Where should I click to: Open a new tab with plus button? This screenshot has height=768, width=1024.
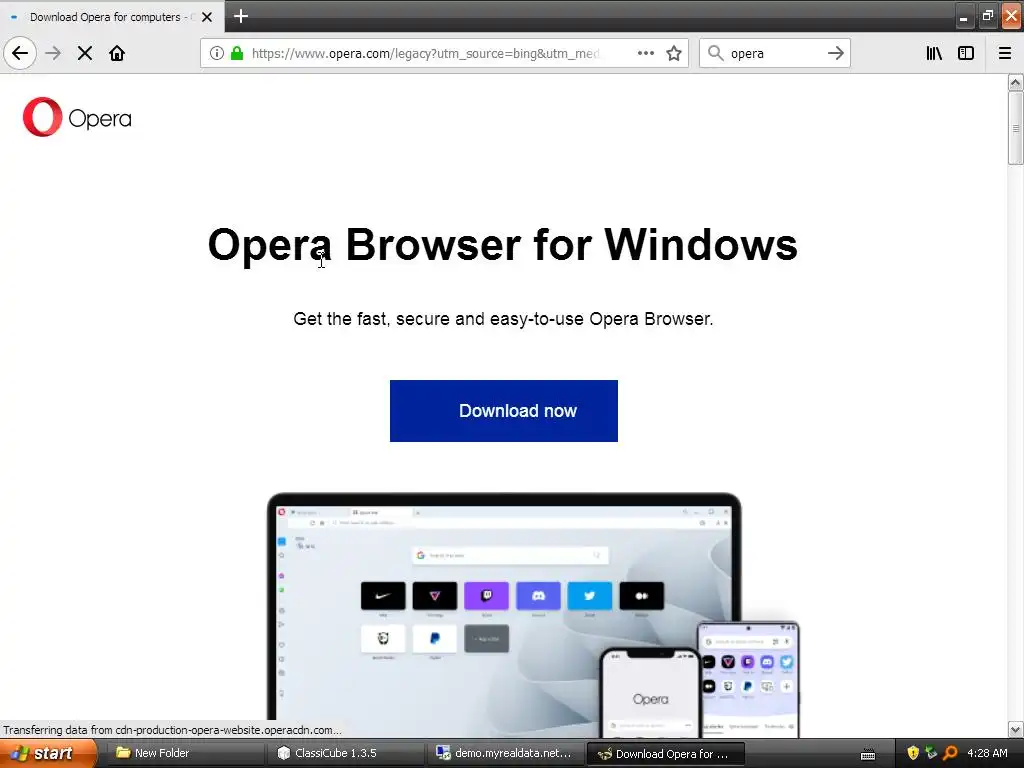pos(241,16)
